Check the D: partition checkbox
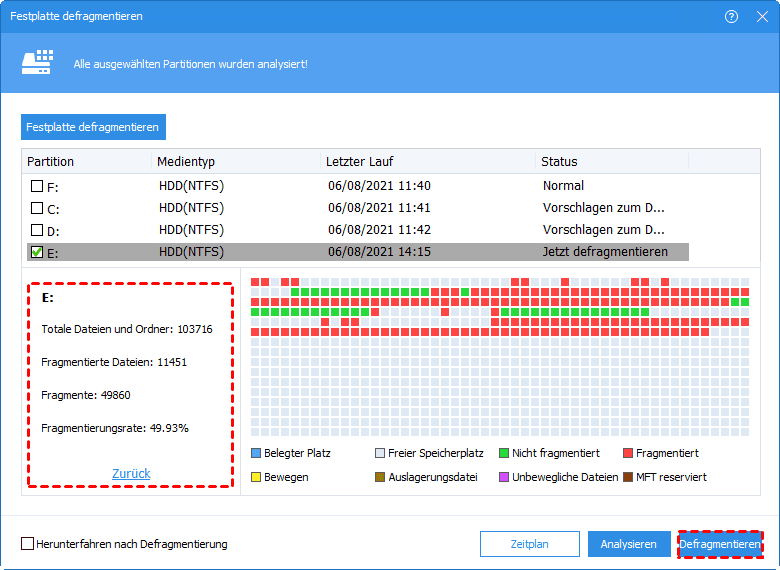 pyautogui.click(x=37, y=230)
